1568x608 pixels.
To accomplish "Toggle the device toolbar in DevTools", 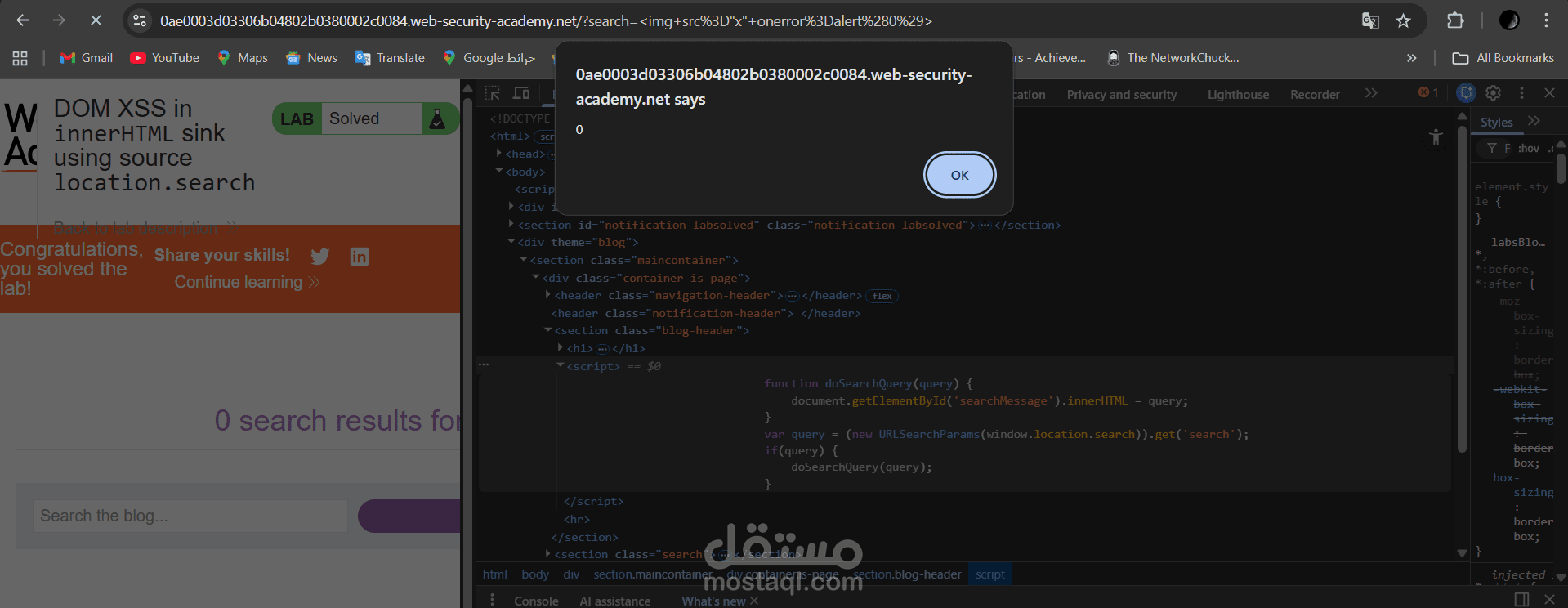I will tap(521, 94).
